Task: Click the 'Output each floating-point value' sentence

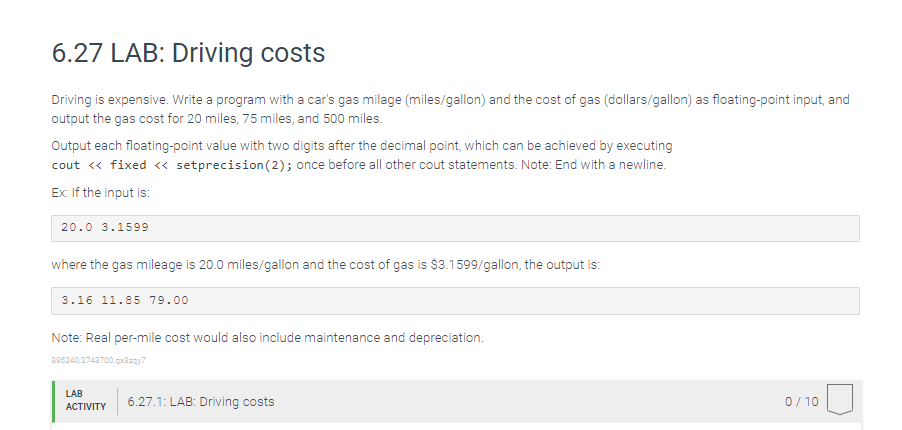Action: (362, 146)
